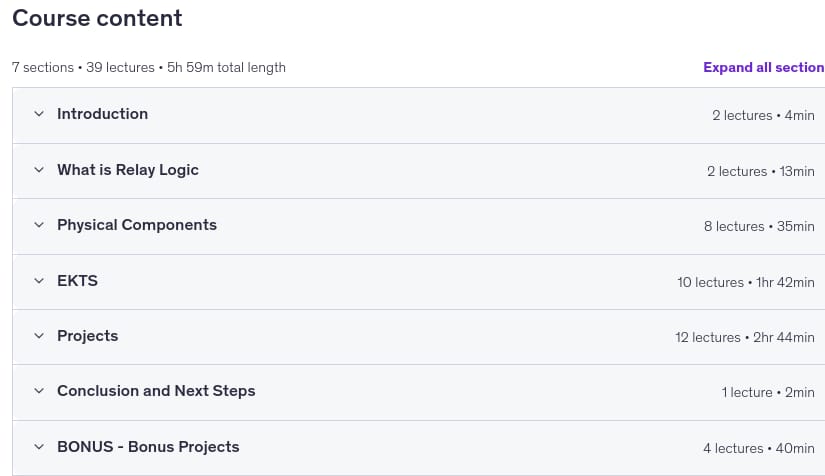
Task: Open the EKTS section chevron arrow
Action: point(39,280)
